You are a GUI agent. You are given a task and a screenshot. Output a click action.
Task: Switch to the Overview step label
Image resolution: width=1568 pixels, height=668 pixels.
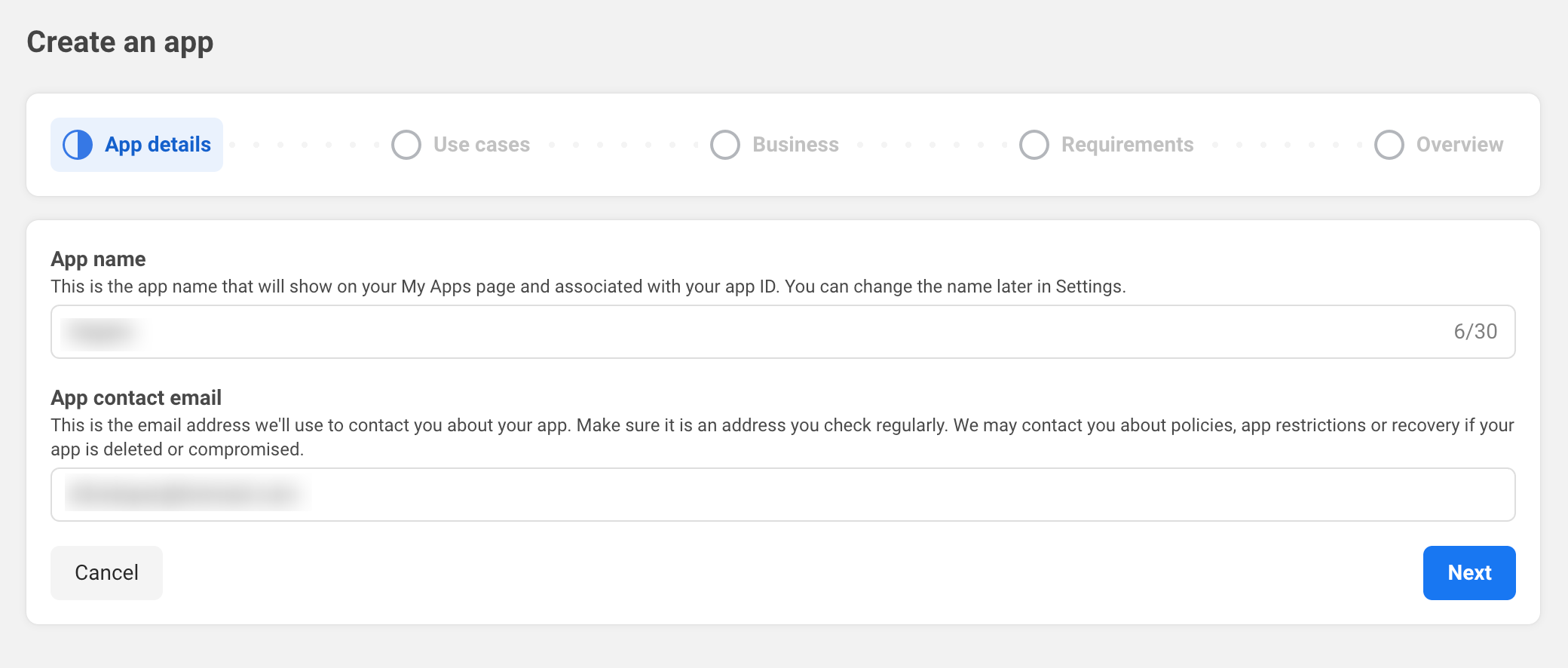coord(1459,145)
